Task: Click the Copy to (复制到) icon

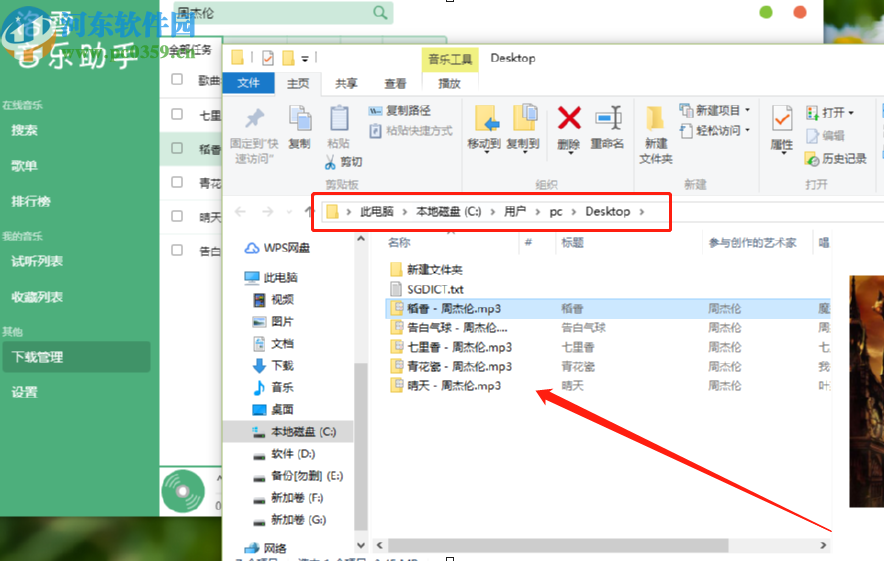Action: pos(525,118)
